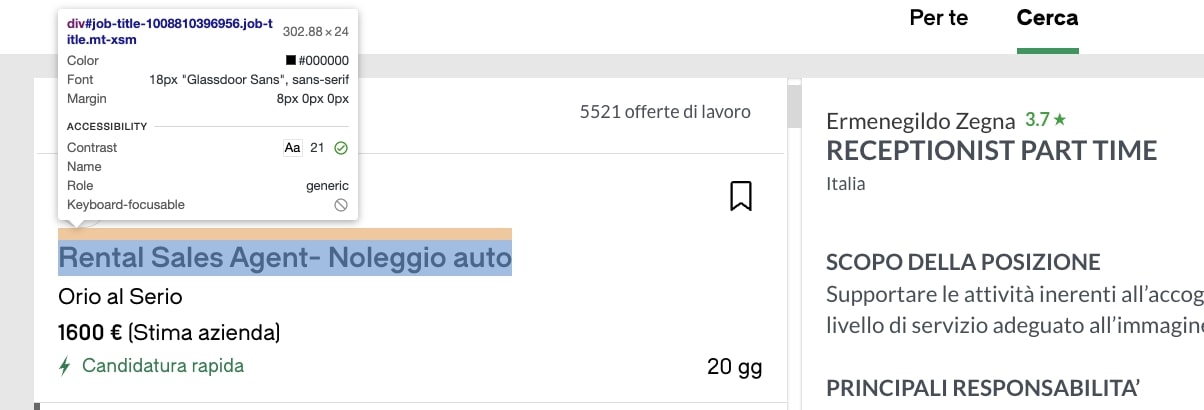1204x410 pixels.
Task: Click the RECEPTIONIST PART TIME heading
Action: [x=991, y=151]
